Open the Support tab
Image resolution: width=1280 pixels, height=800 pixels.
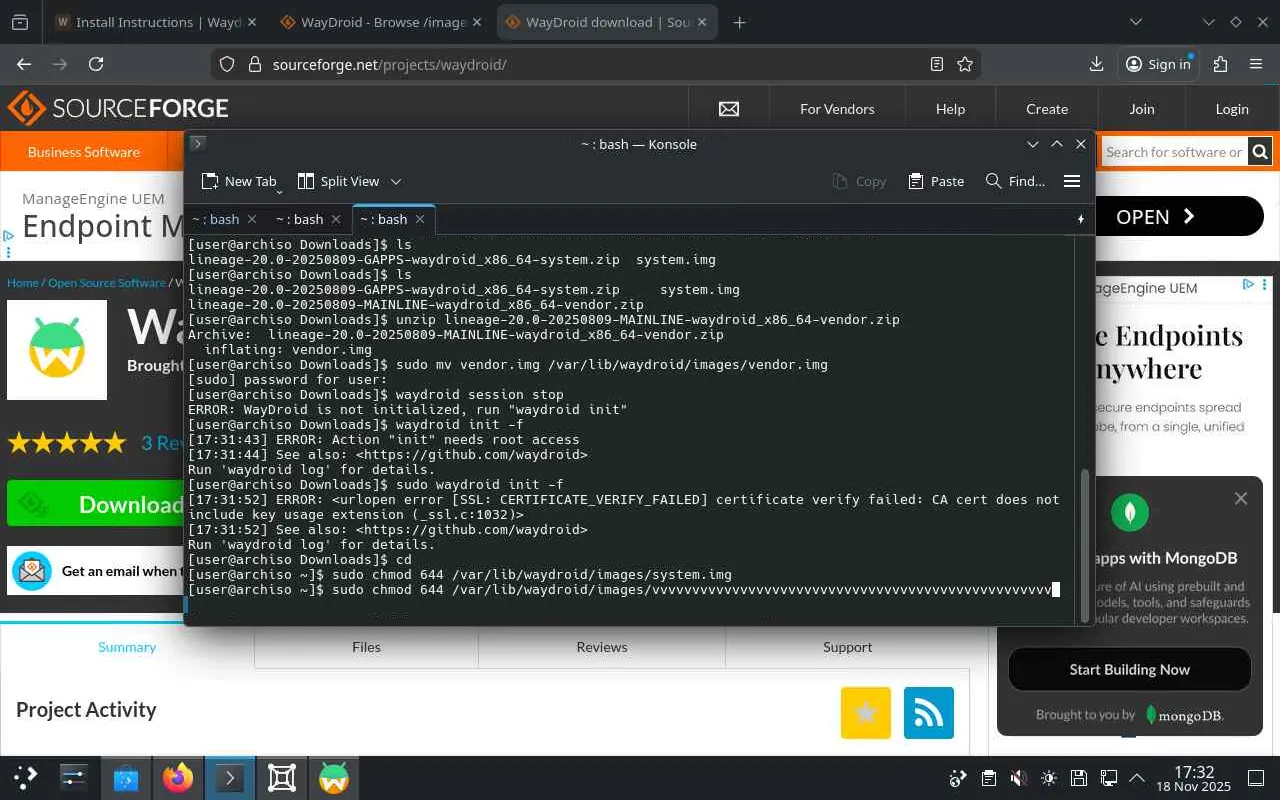(848, 647)
